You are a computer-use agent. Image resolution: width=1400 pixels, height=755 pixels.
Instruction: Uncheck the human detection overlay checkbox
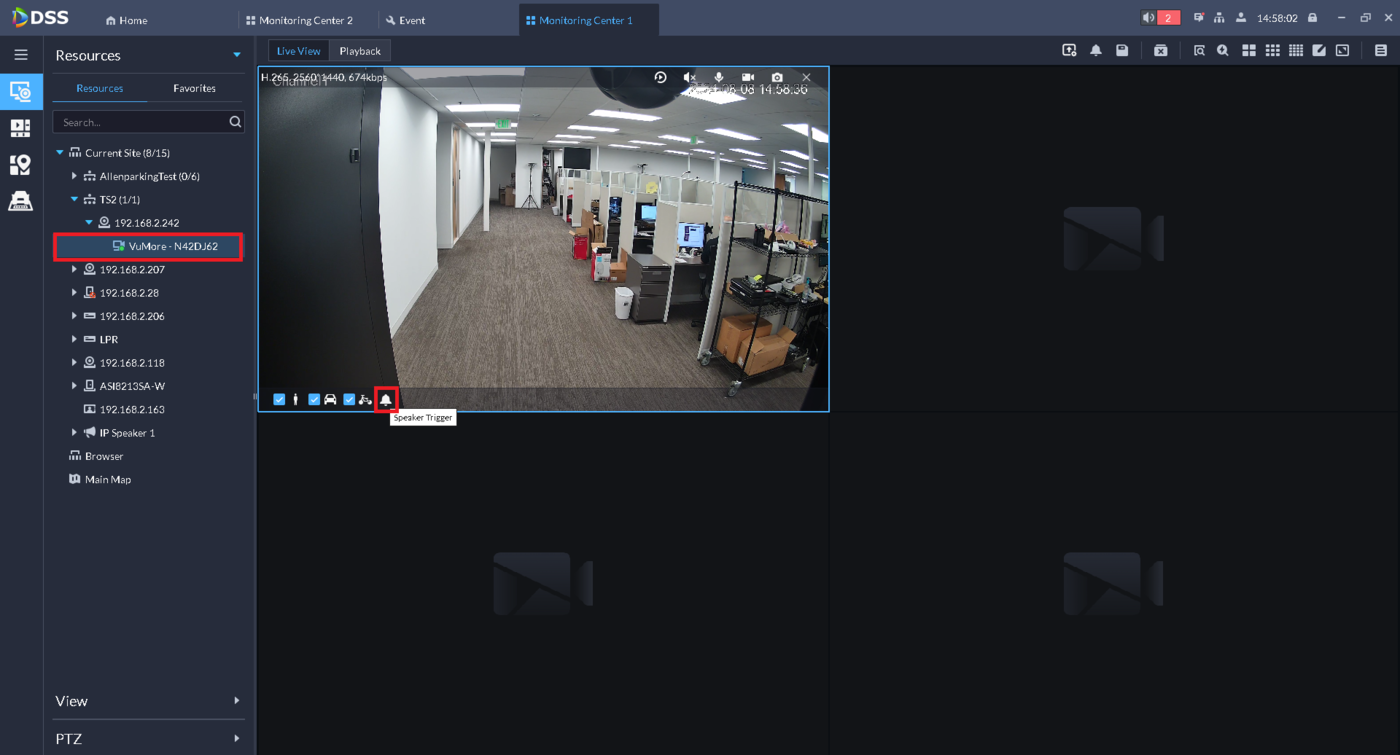279,398
